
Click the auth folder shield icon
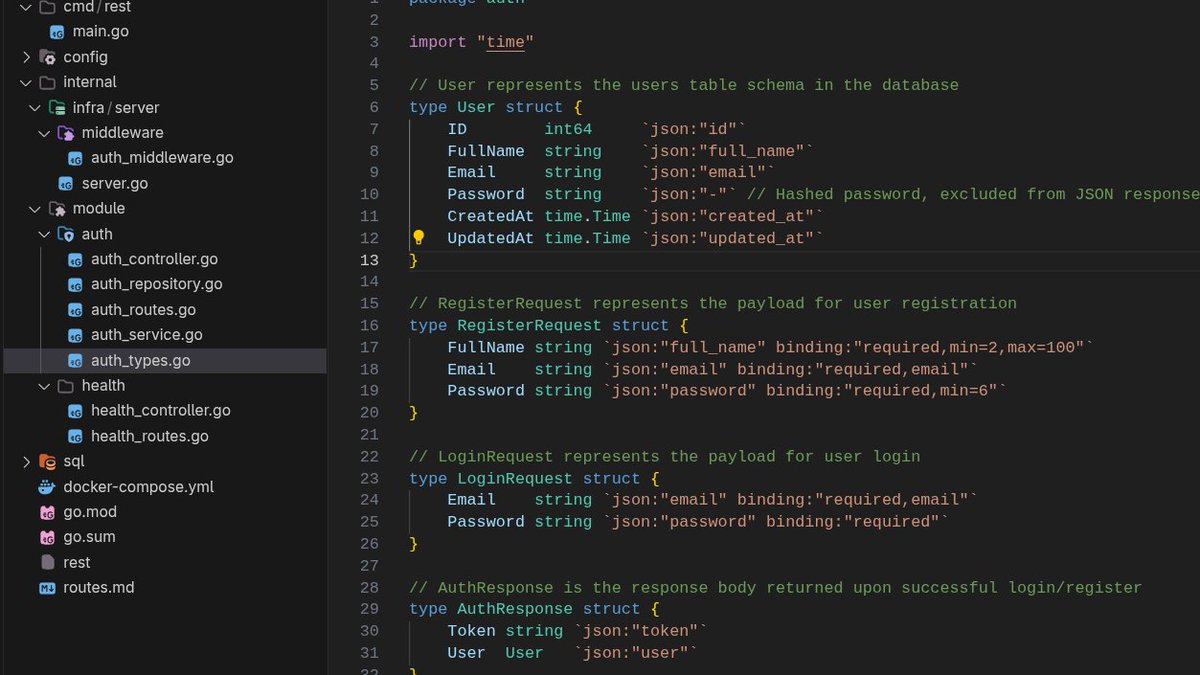click(x=66, y=234)
